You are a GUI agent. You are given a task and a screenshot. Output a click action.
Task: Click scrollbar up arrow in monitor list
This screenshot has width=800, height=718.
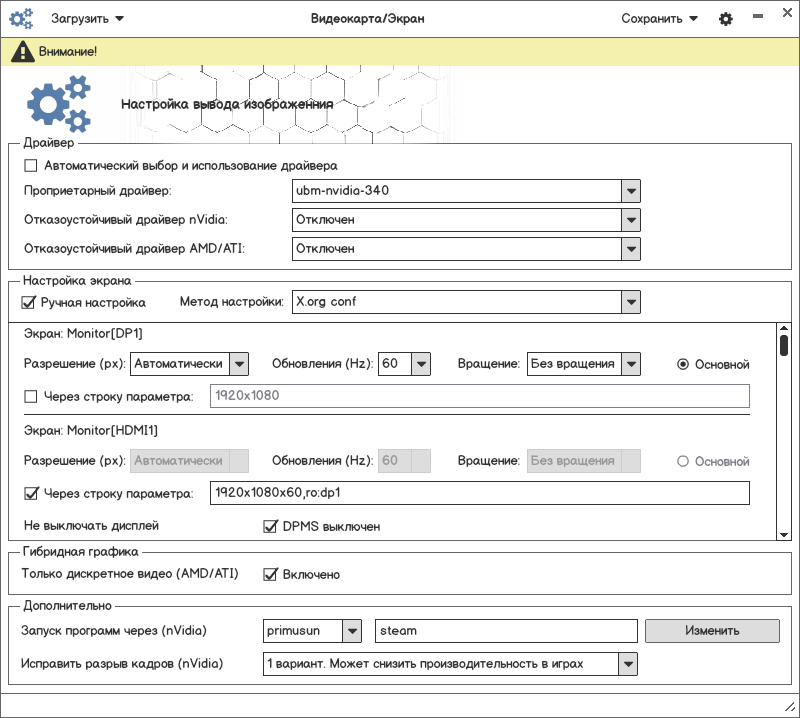[784, 328]
